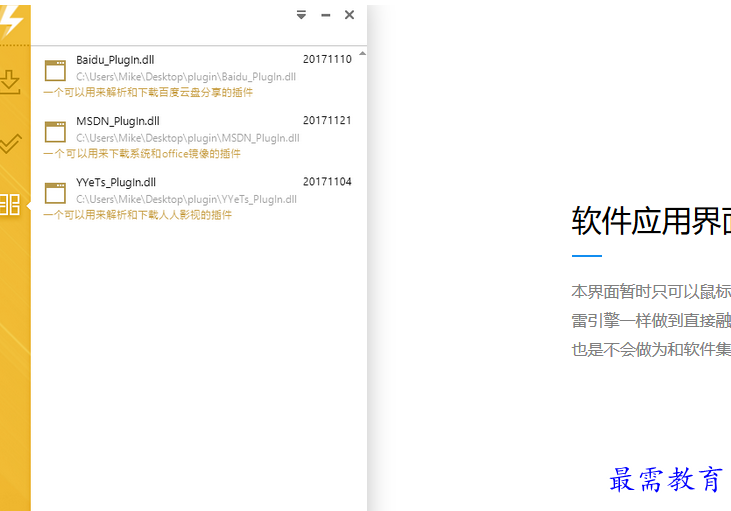Screen dimensions: 731x511
Task: Click the MSDN_PlugIn.dll file path
Action: point(188,138)
